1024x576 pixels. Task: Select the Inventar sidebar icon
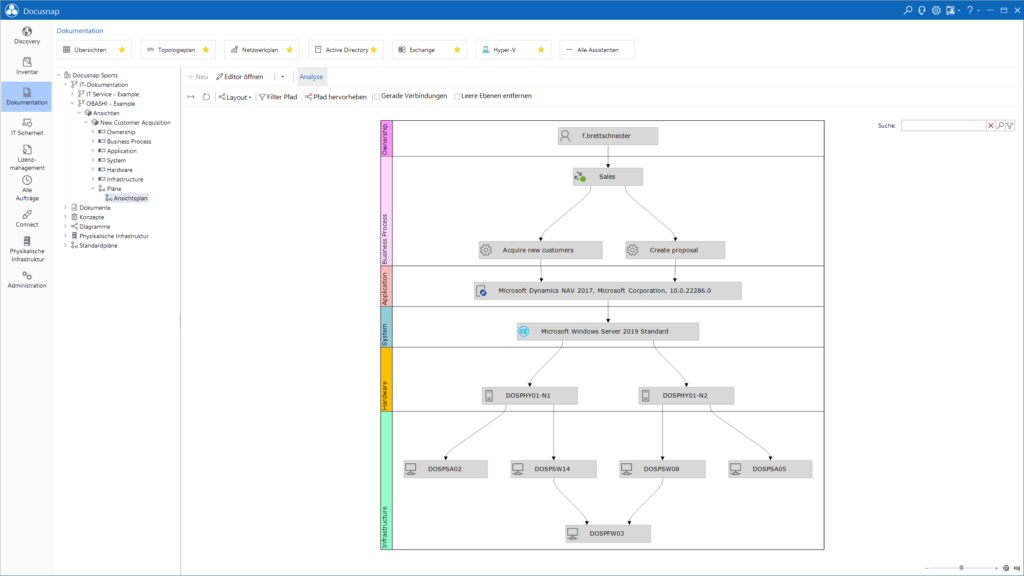26,66
